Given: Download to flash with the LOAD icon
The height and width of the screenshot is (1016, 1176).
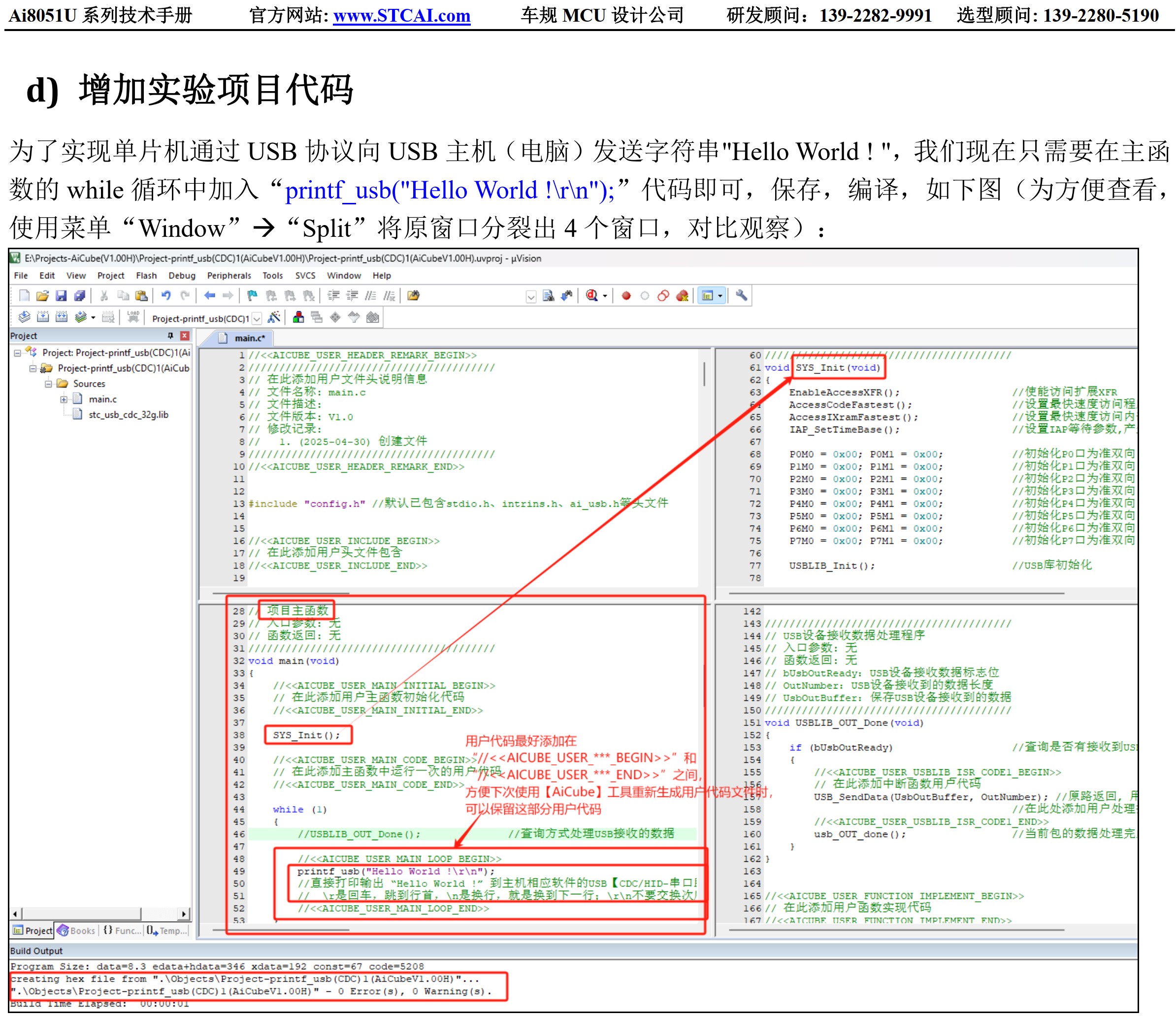Looking at the screenshot, I should 133,317.
